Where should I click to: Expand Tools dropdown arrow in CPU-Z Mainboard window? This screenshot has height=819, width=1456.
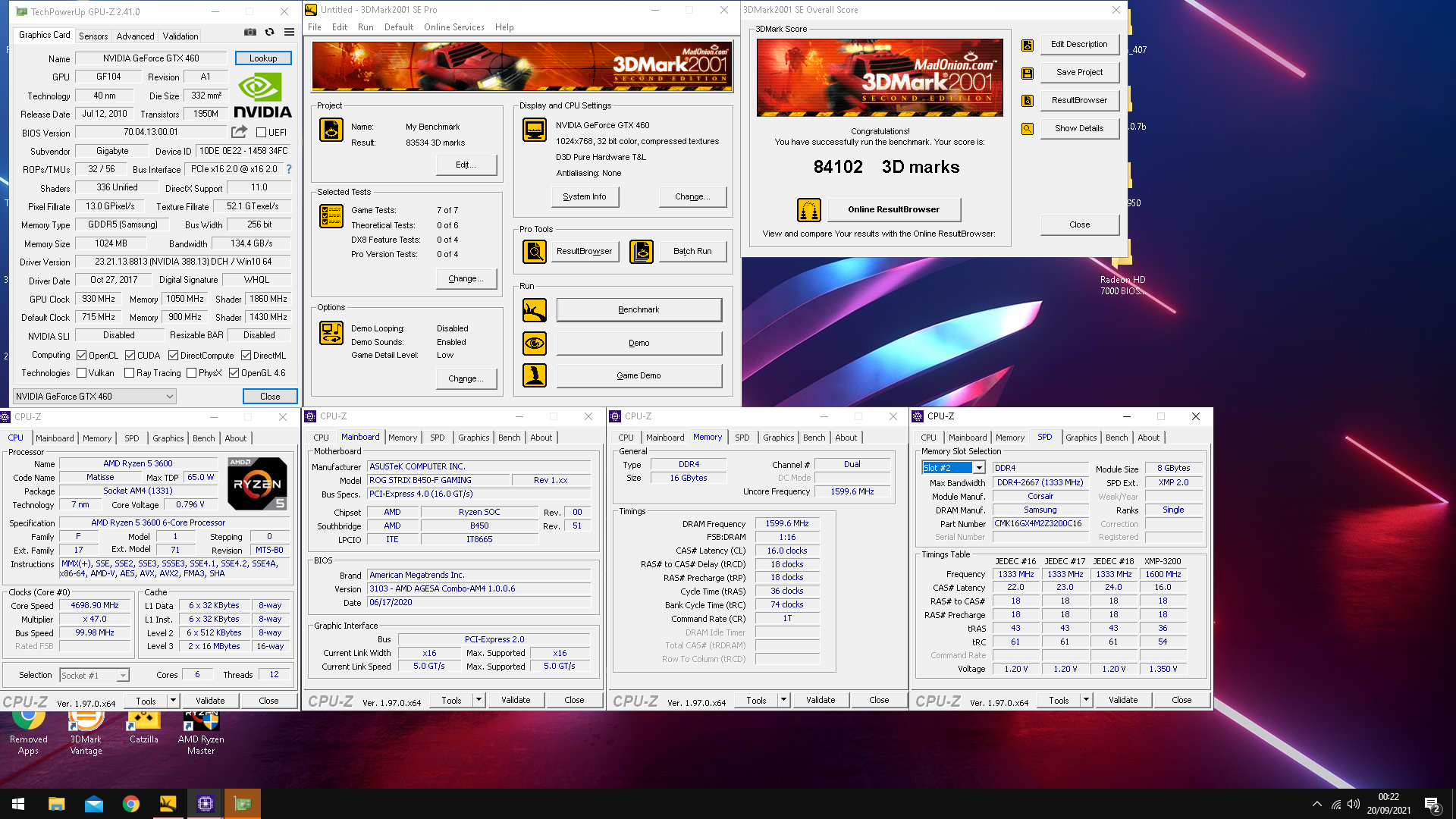(x=479, y=700)
